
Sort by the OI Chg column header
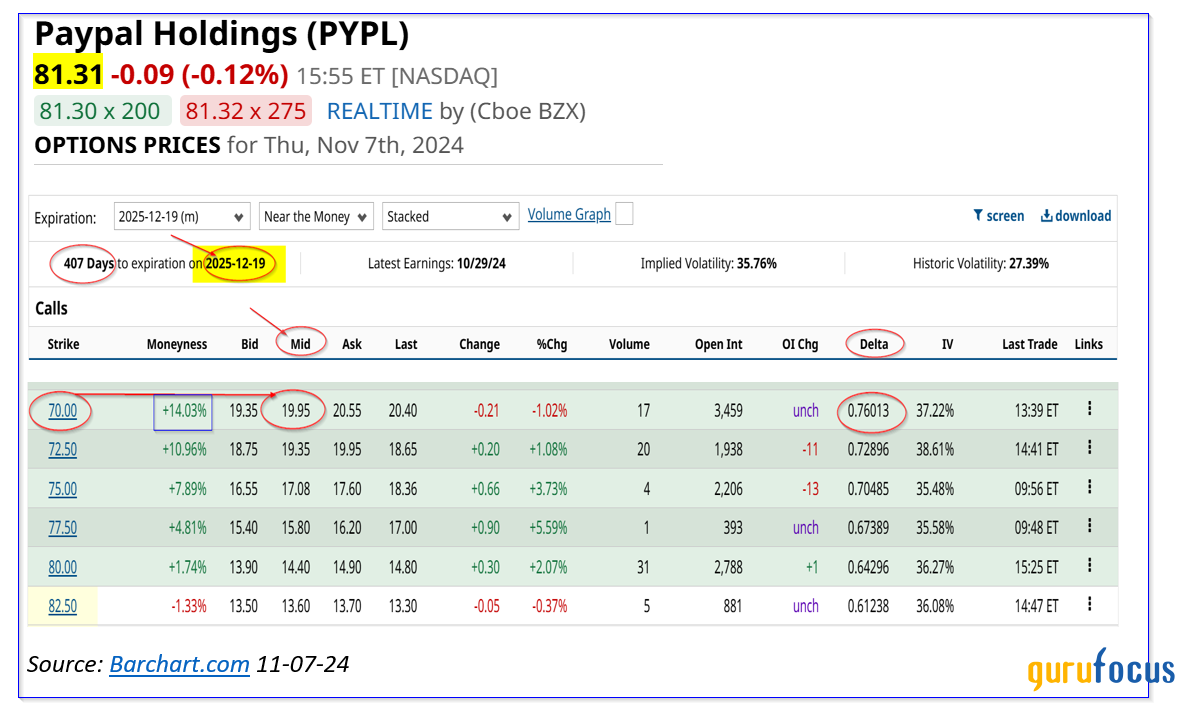point(800,344)
